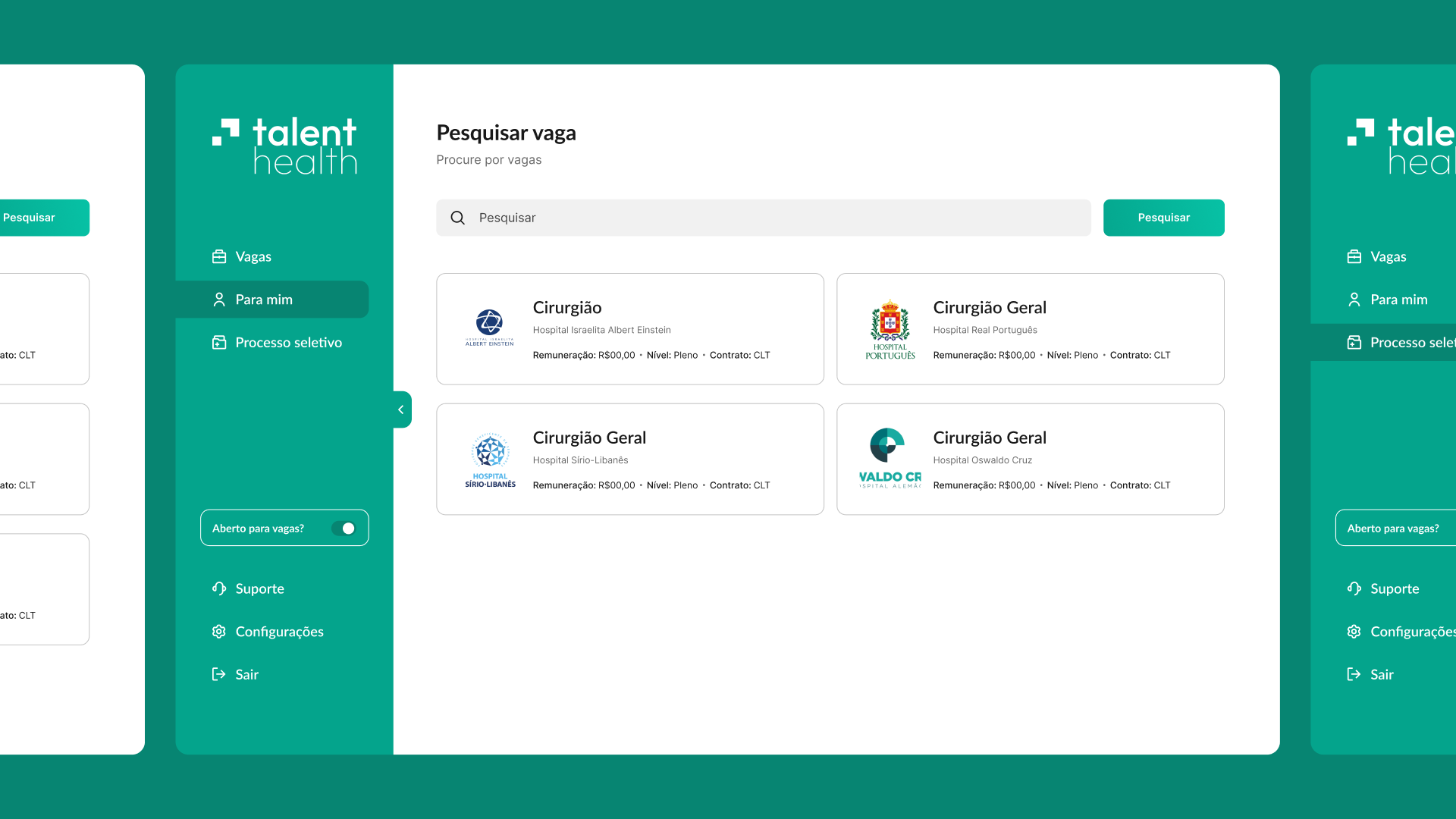1456x819 pixels.
Task: Open Vagas label in the right window sidebar
Action: [x=1388, y=256]
